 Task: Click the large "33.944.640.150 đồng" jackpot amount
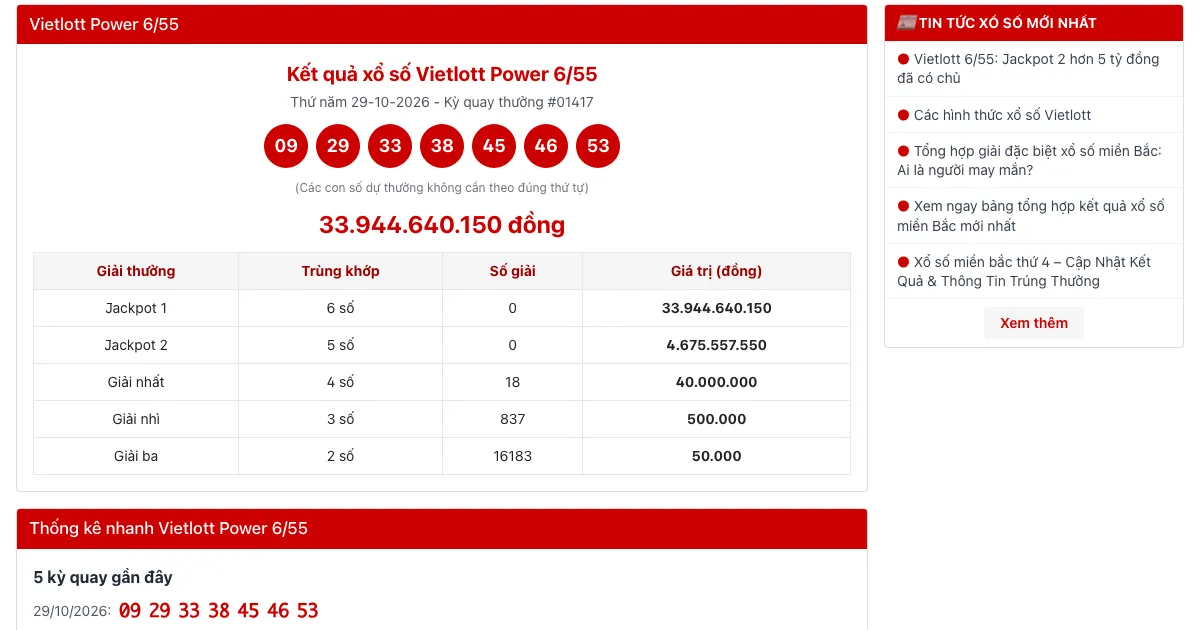[442, 225]
